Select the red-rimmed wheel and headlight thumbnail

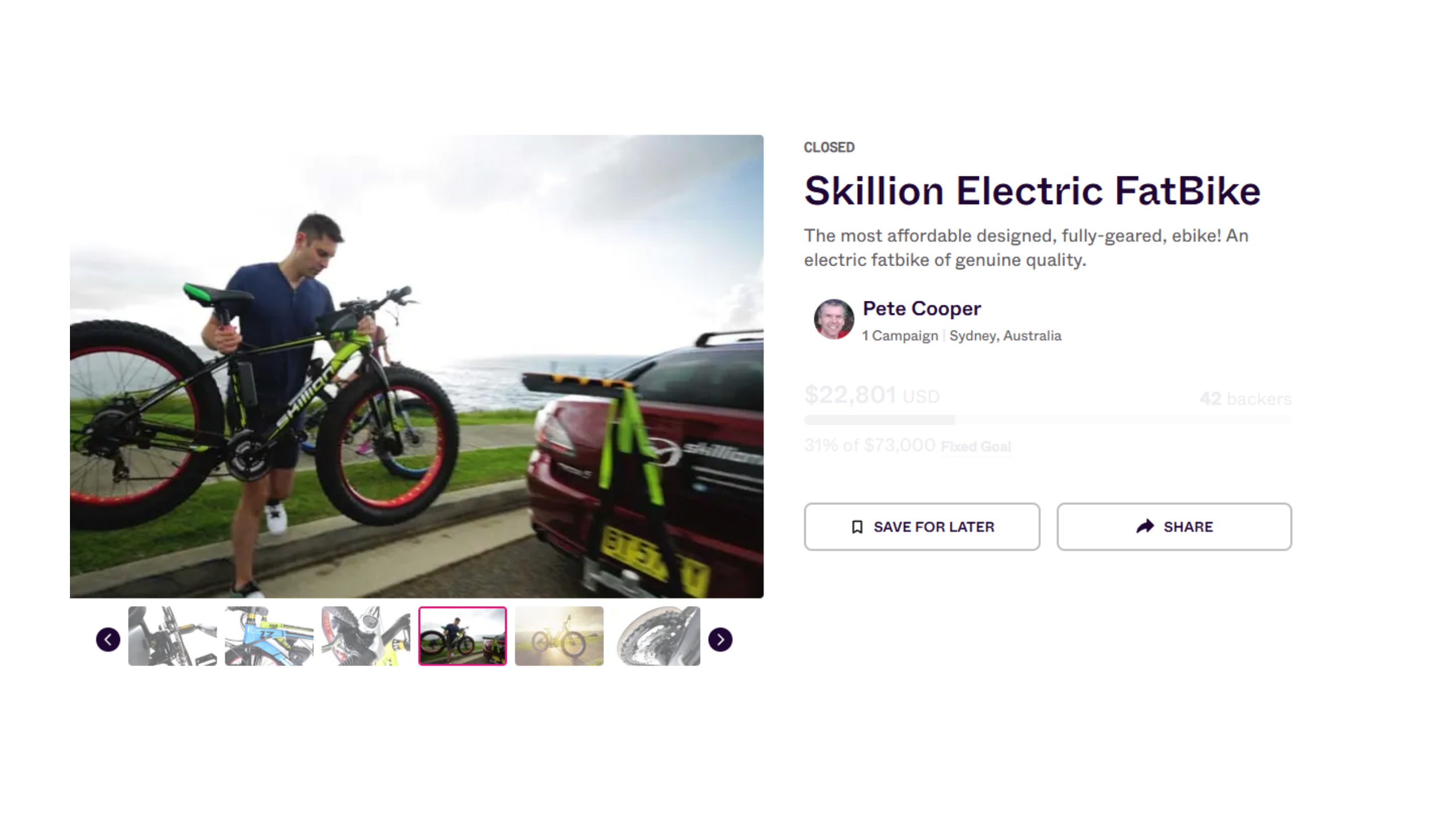click(x=366, y=636)
